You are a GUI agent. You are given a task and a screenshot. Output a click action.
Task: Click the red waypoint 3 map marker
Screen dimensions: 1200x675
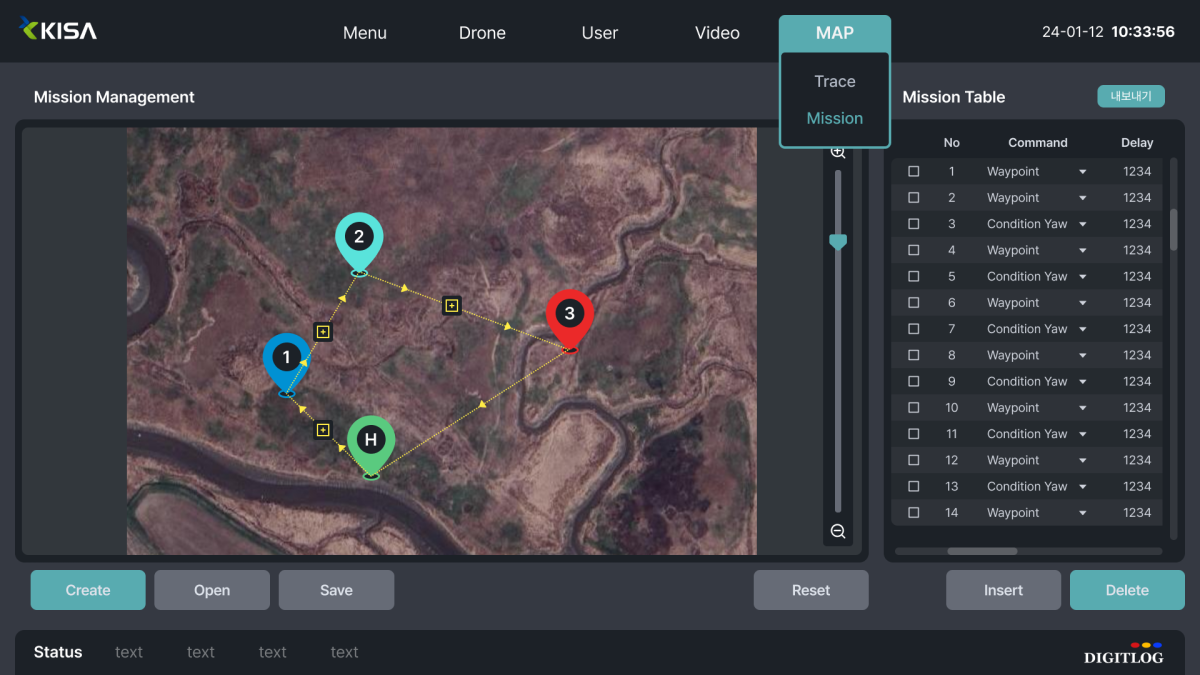[570, 316]
